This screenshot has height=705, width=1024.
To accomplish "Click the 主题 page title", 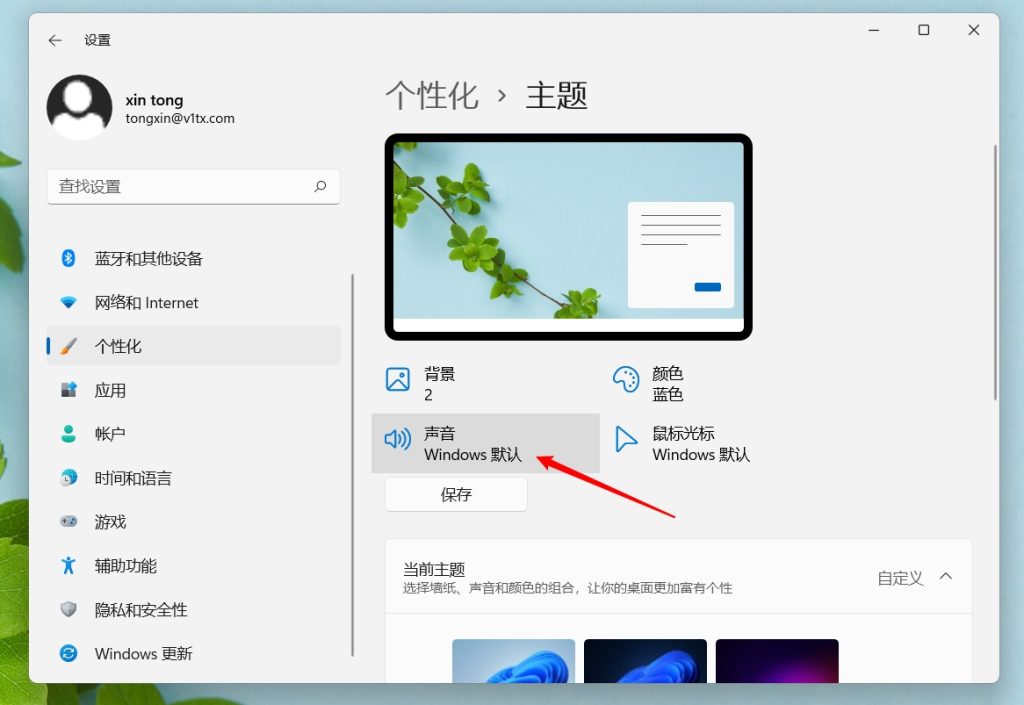I will coord(556,96).
